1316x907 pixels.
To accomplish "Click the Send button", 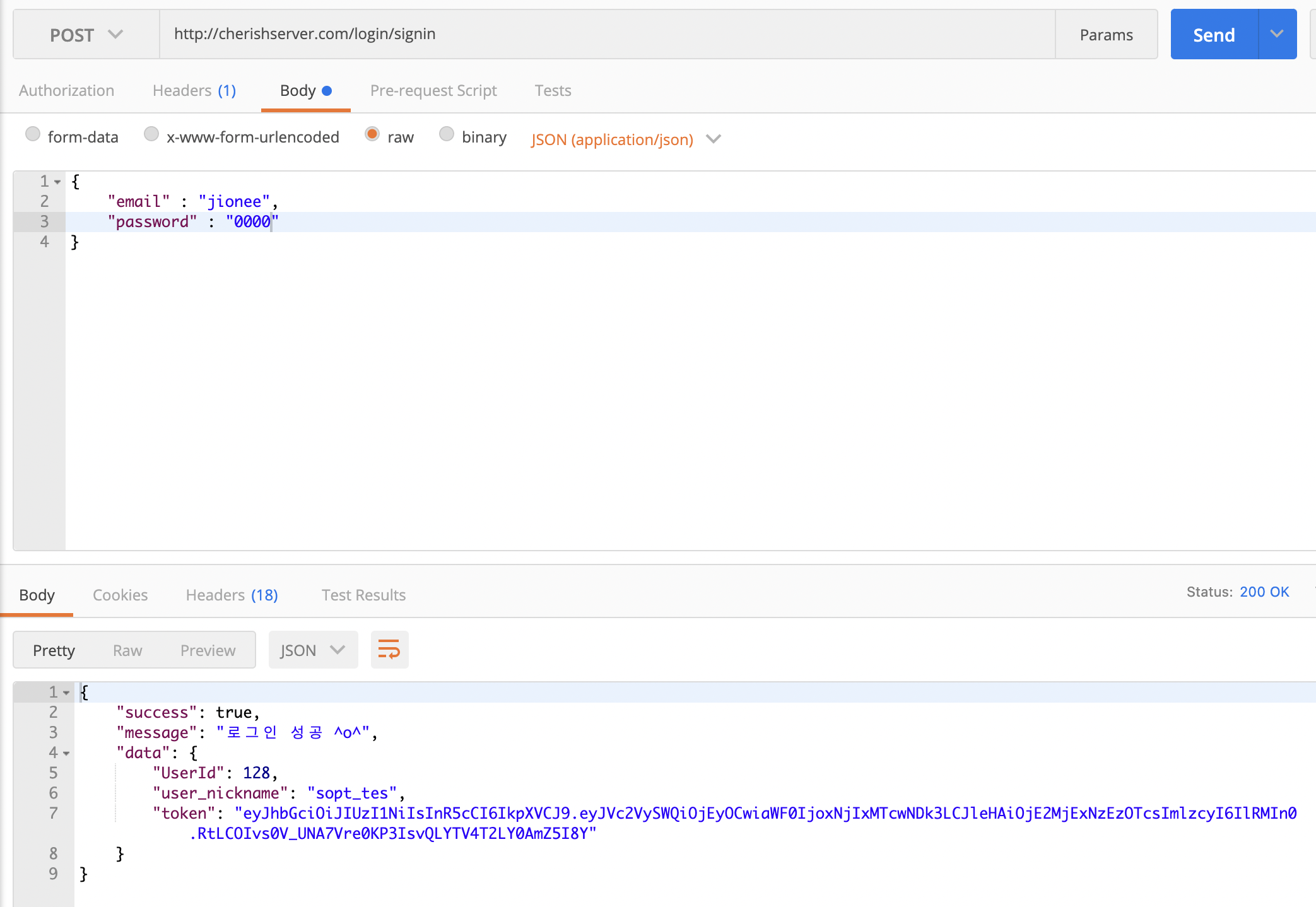I will [x=1213, y=34].
